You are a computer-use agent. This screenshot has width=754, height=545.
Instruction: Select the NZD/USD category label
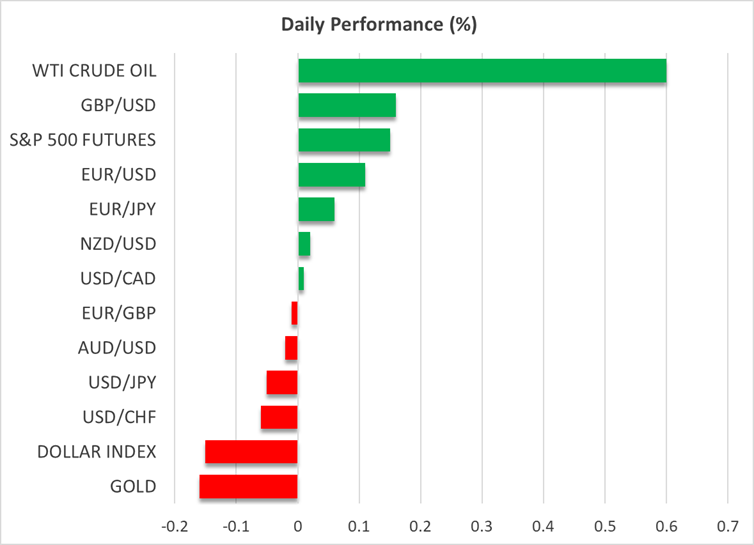(x=117, y=244)
